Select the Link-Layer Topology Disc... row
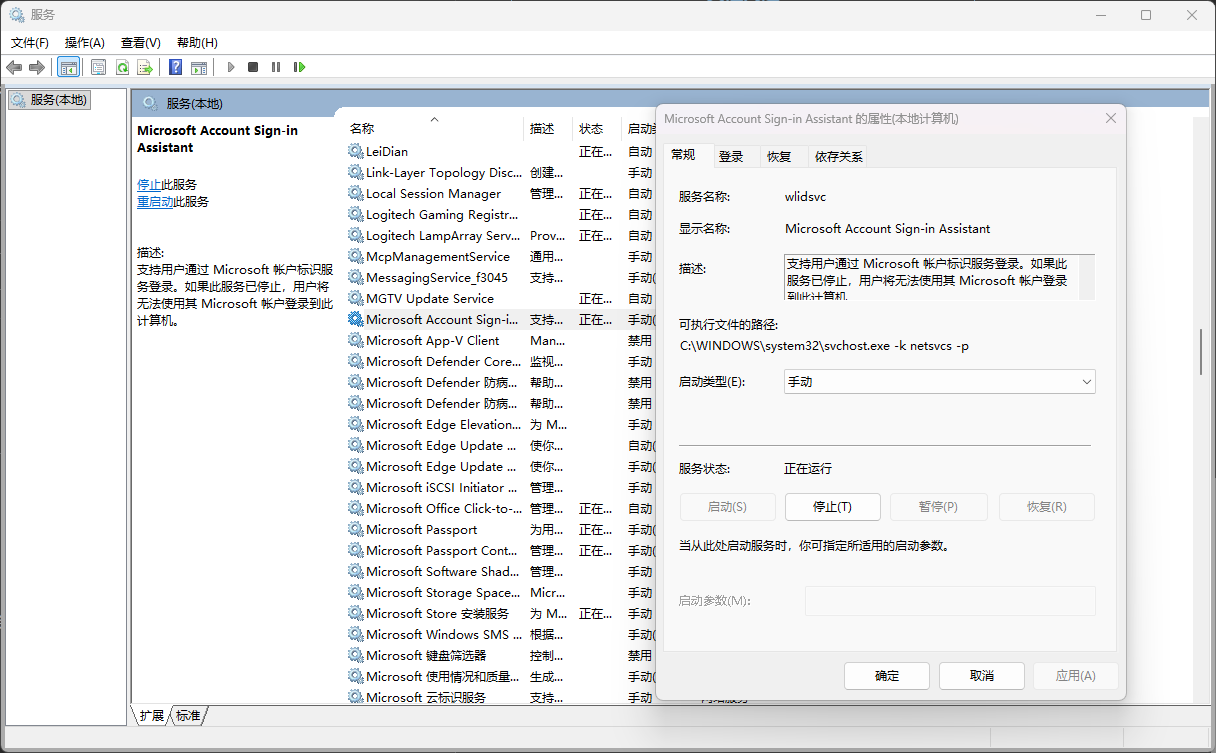1216x753 pixels. pos(500,172)
